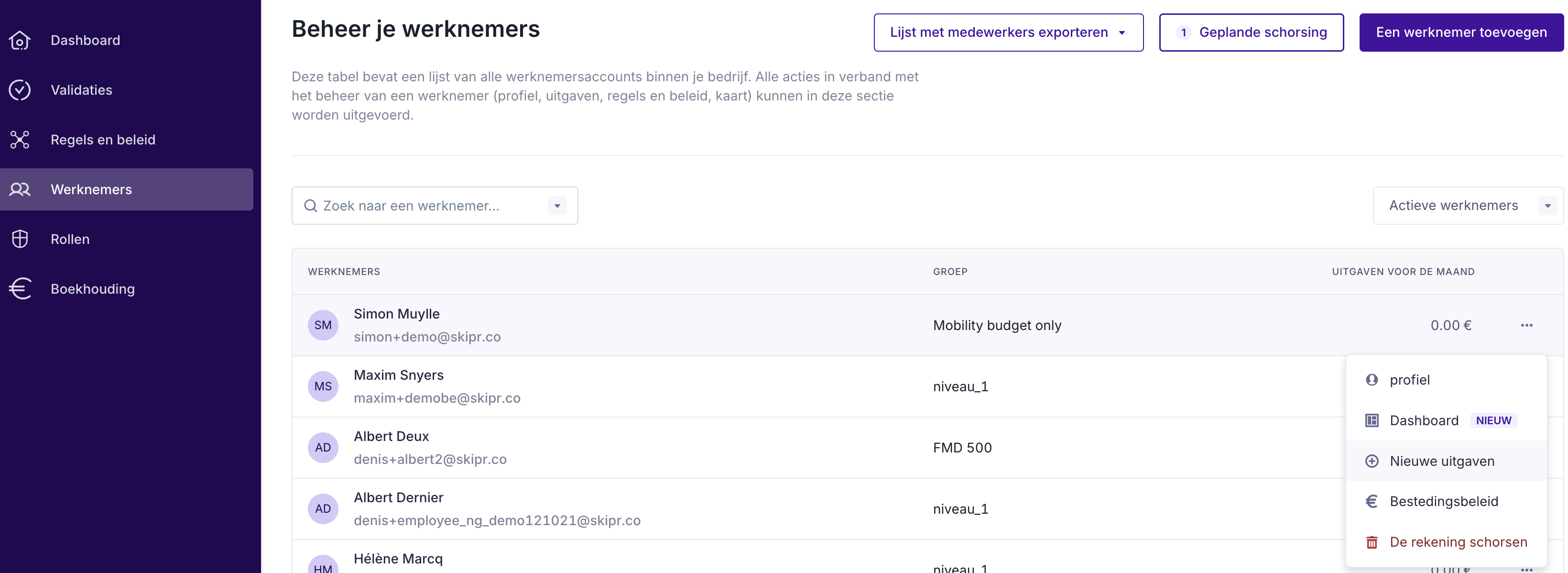The height and width of the screenshot is (573, 1568).
Task: Choose Nieuwe uitgaven in the context menu
Action: tap(1441, 461)
